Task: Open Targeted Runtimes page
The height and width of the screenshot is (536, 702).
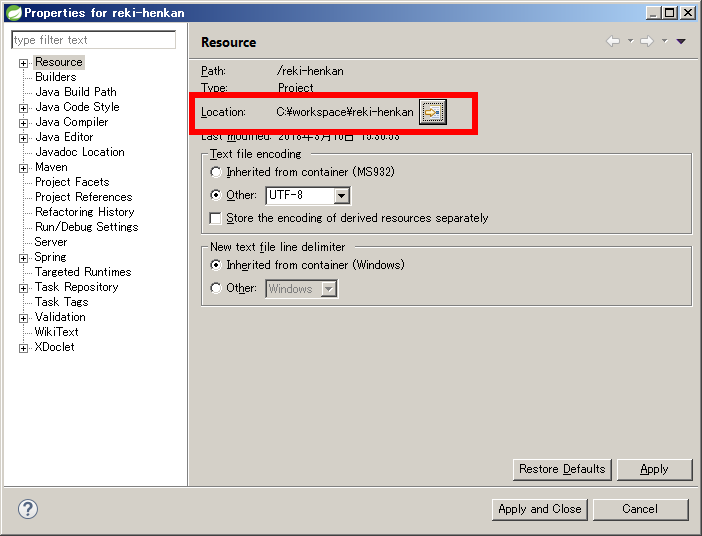Action: (83, 272)
